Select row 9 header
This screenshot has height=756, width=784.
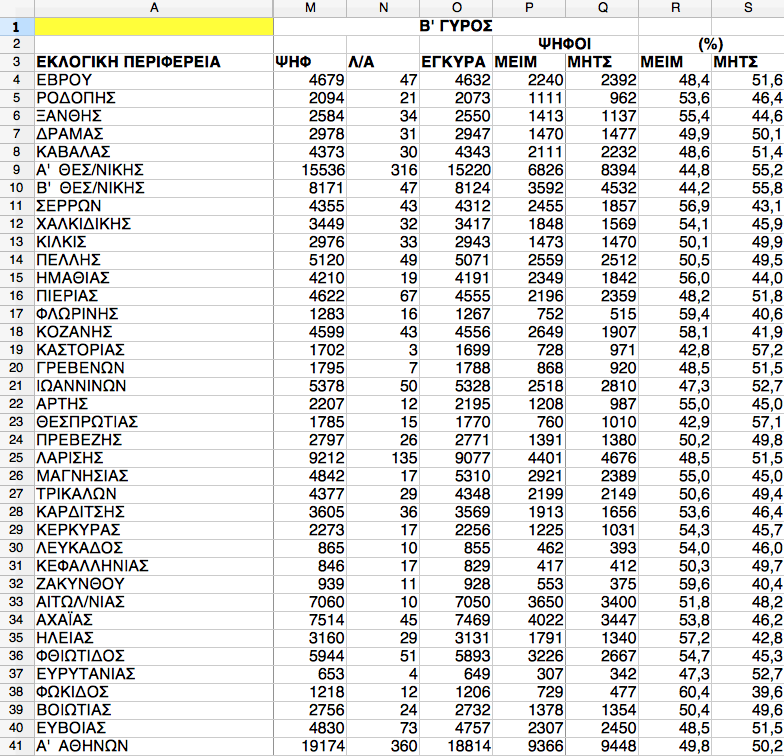click(x=17, y=170)
